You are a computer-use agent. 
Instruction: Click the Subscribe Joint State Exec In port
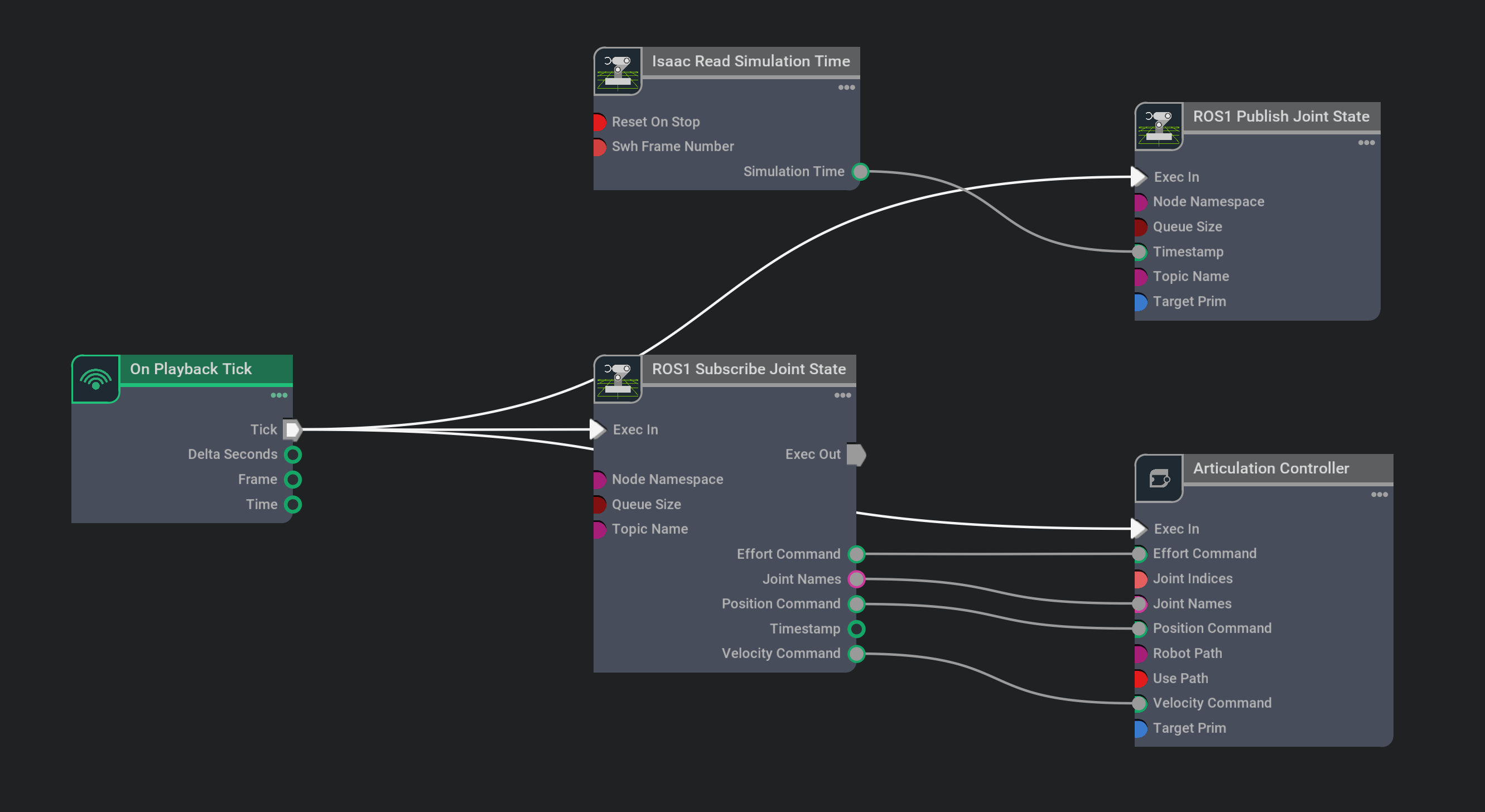(x=599, y=429)
